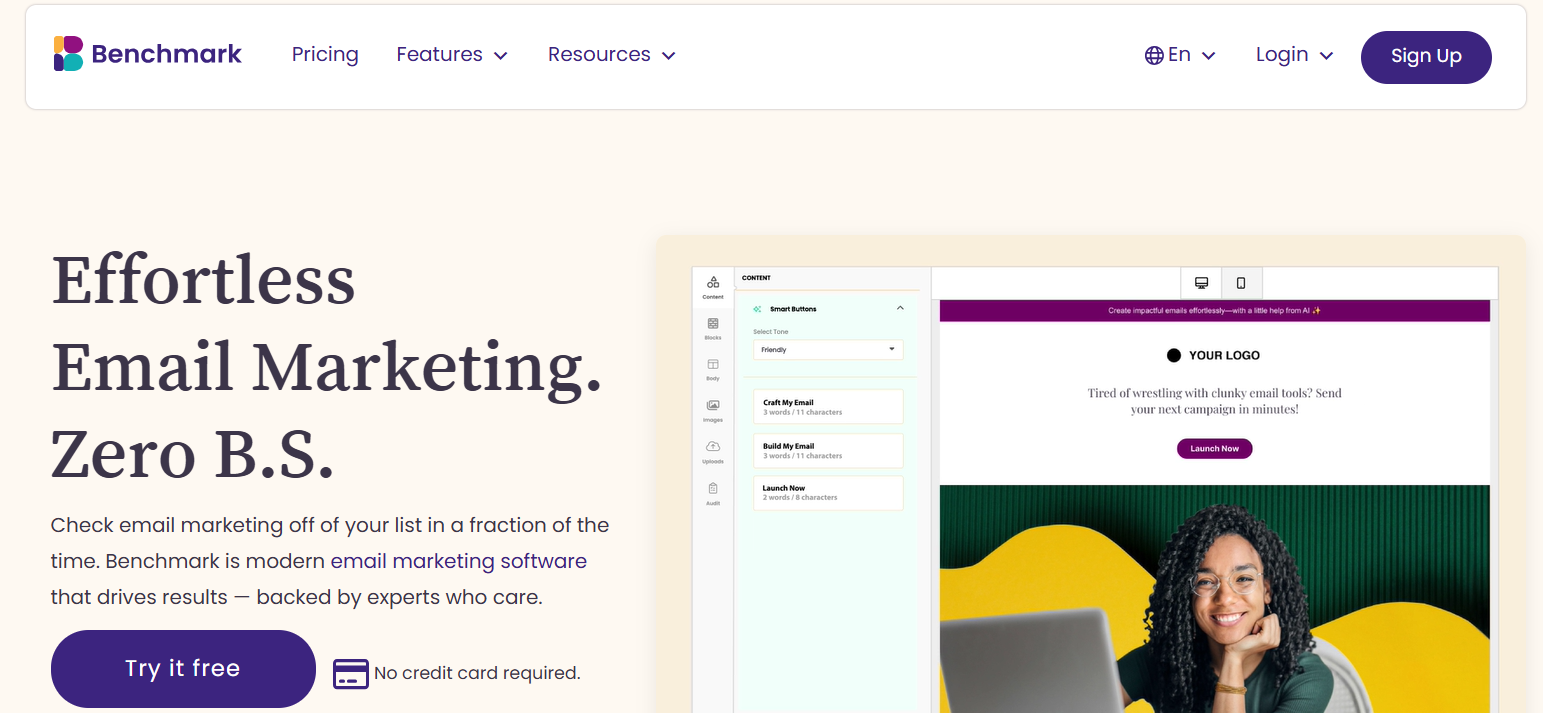Click the Effortless Email Marketing headline
Viewport: 1543px width, 713px height.
(x=327, y=367)
